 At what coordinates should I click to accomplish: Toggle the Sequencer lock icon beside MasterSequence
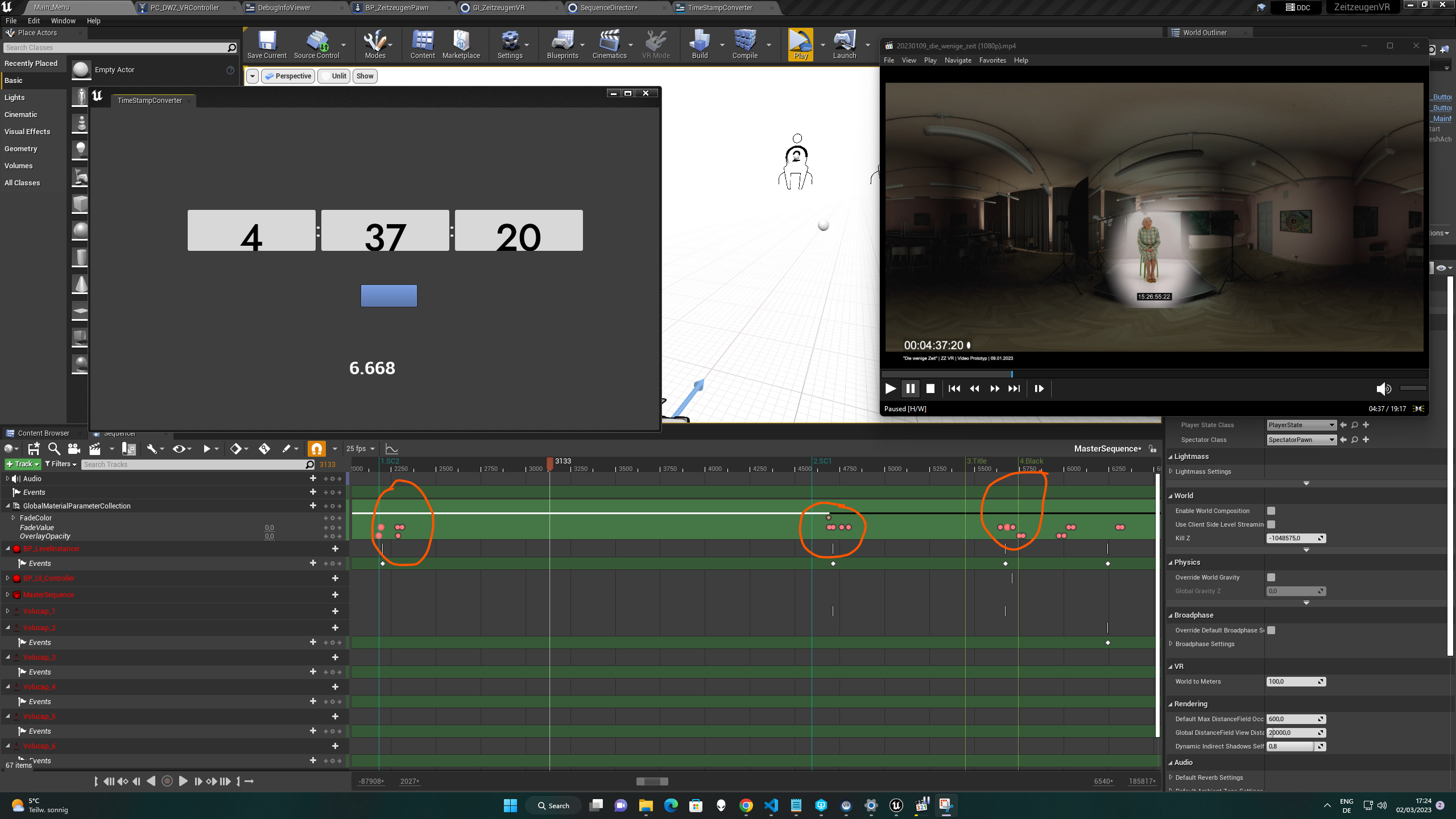click(1152, 449)
